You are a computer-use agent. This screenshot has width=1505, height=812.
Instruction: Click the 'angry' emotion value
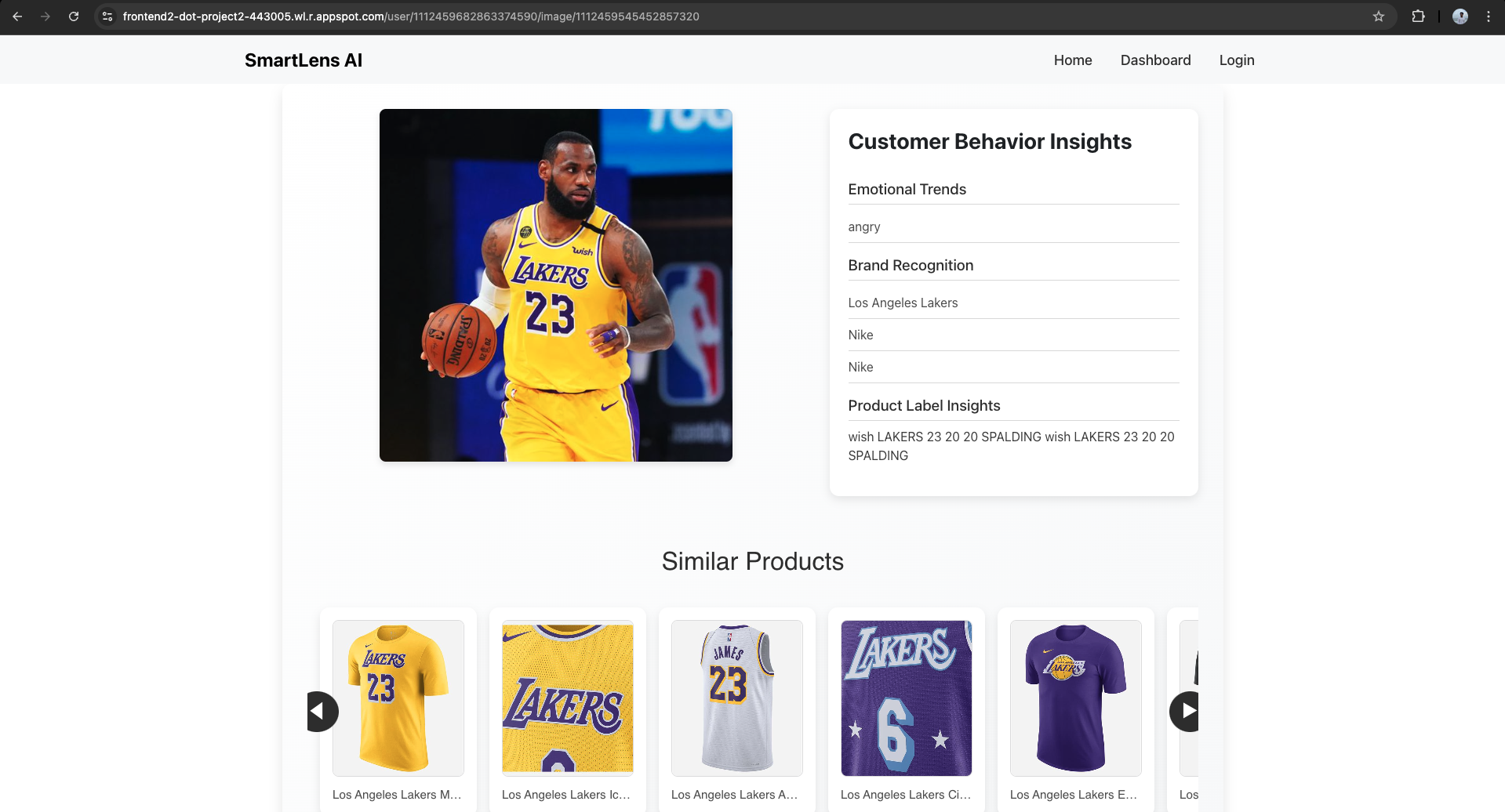(864, 227)
